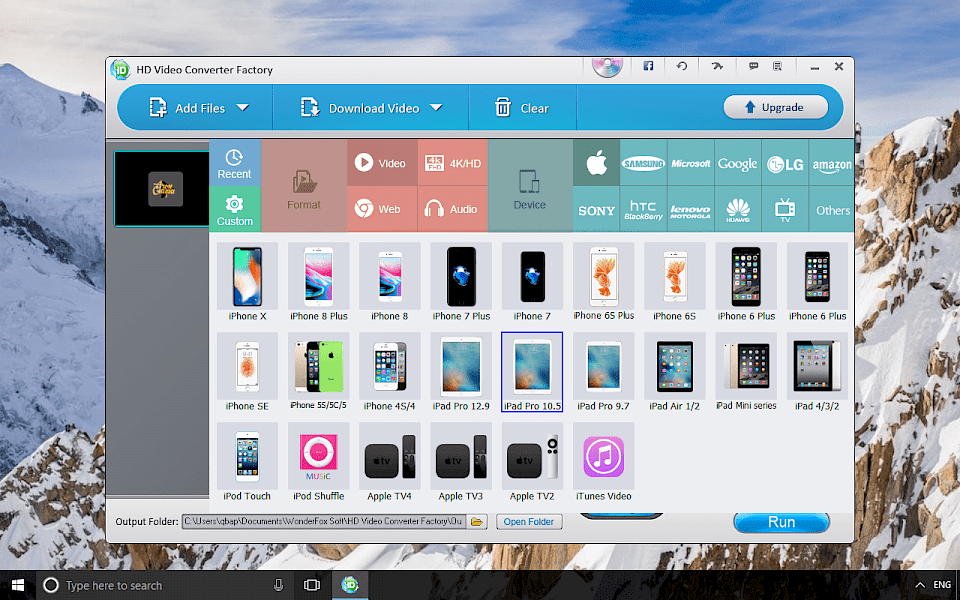Select the iPod Touch preset
The height and width of the screenshot is (600, 960).
click(x=247, y=462)
